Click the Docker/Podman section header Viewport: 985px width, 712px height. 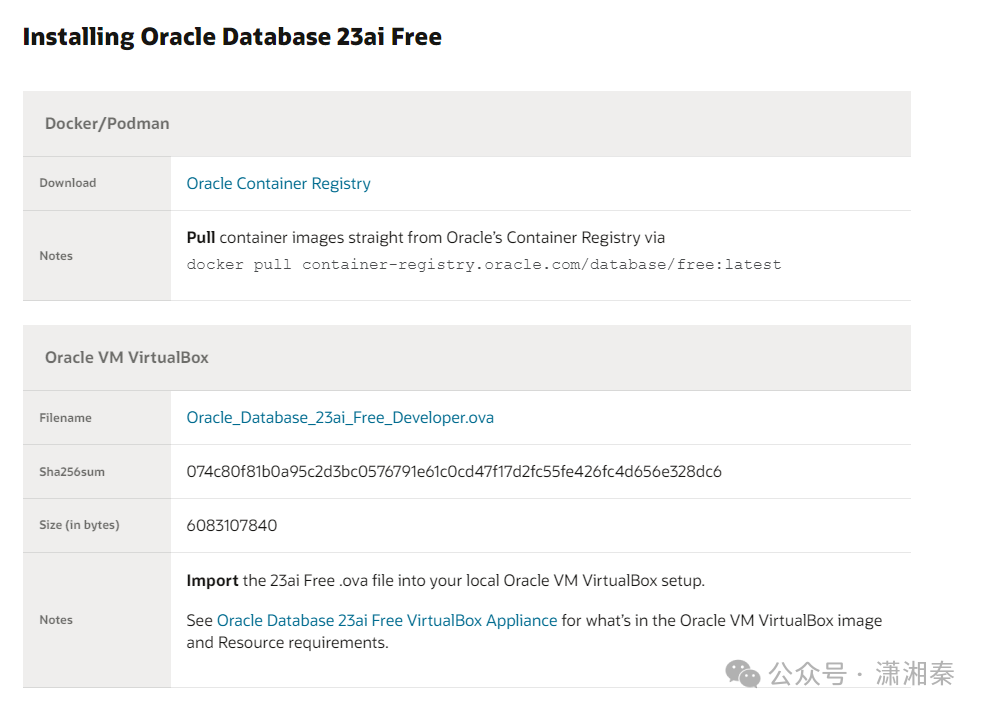pos(107,123)
